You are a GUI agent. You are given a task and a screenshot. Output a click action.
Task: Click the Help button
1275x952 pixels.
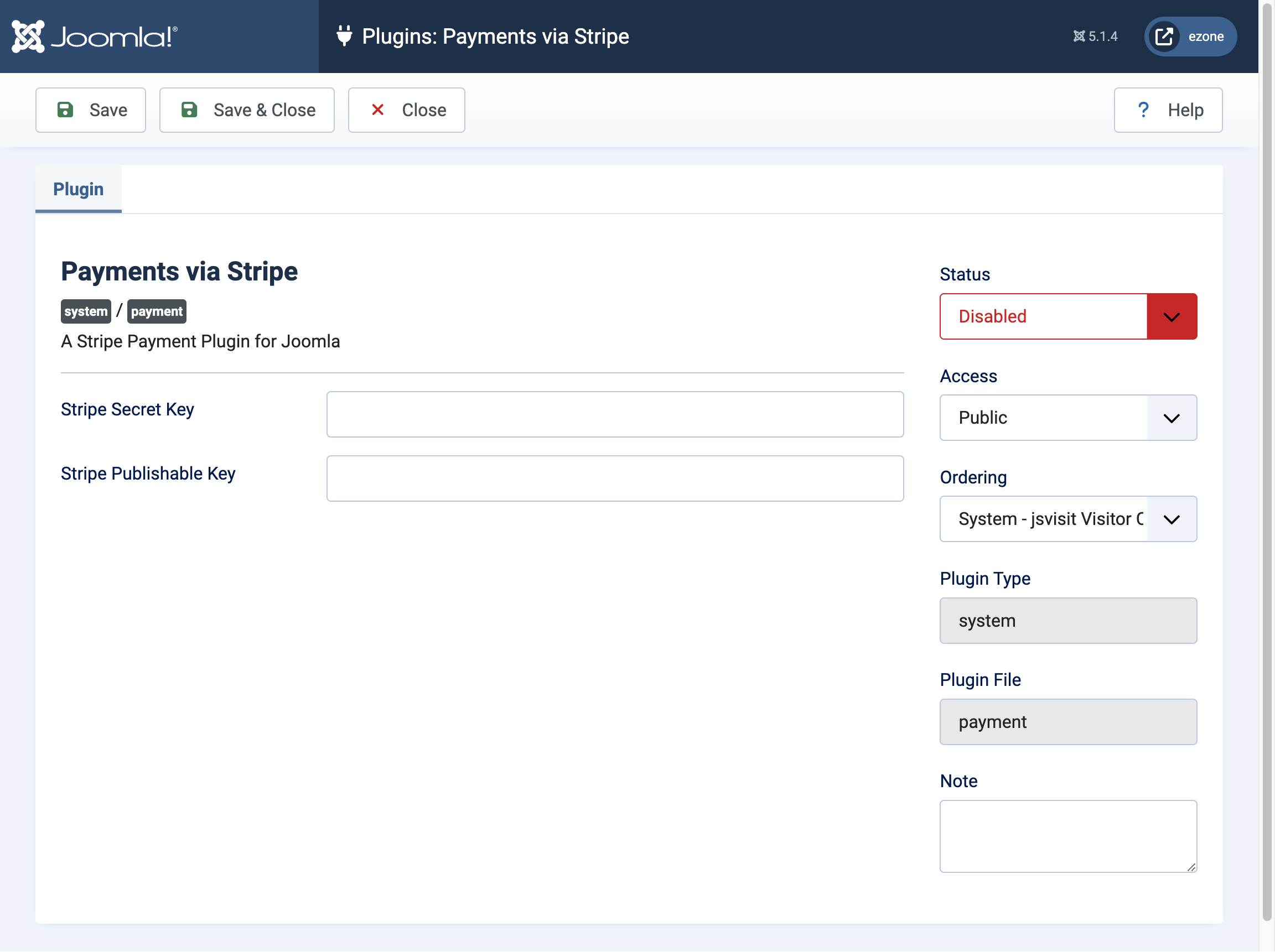pyautogui.click(x=1168, y=110)
